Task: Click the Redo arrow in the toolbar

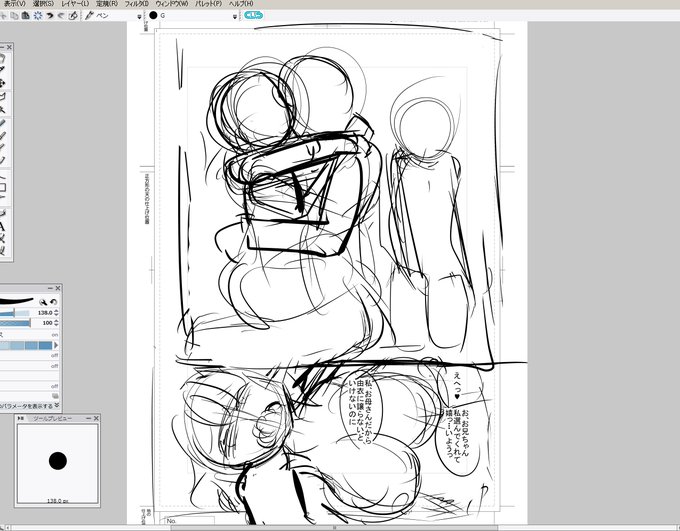Action: point(61,16)
